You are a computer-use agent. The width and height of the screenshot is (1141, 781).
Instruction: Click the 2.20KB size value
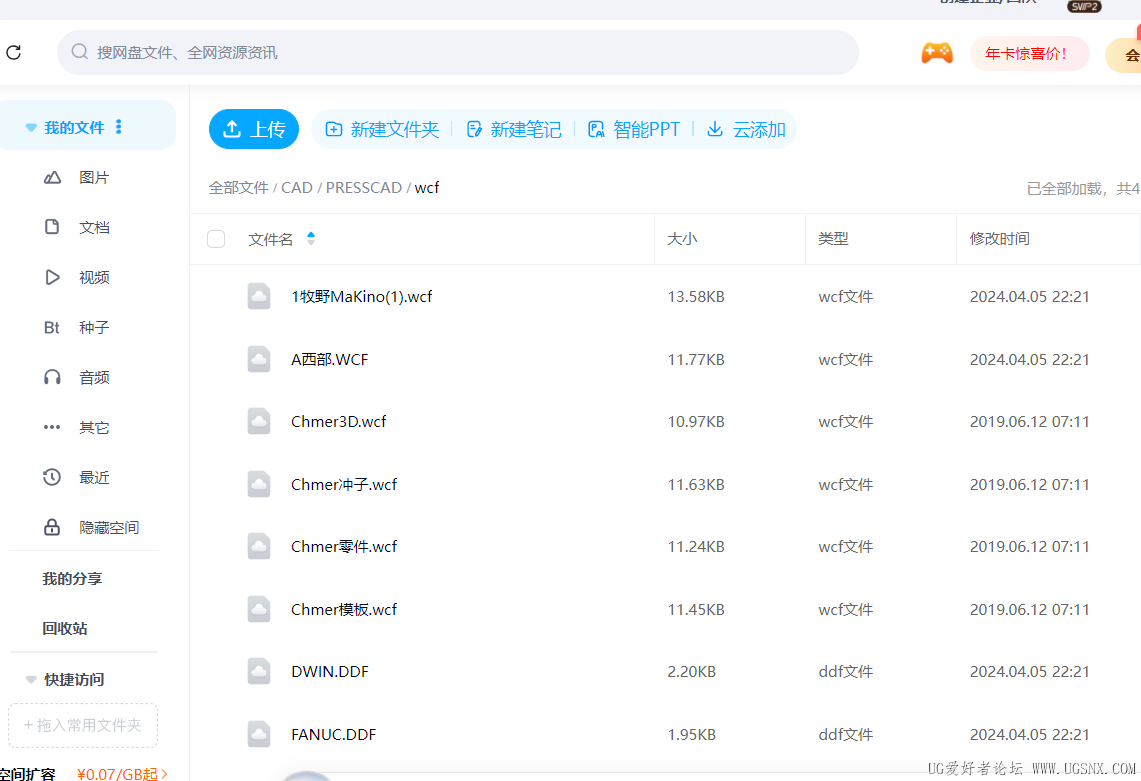tap(691, 672)
